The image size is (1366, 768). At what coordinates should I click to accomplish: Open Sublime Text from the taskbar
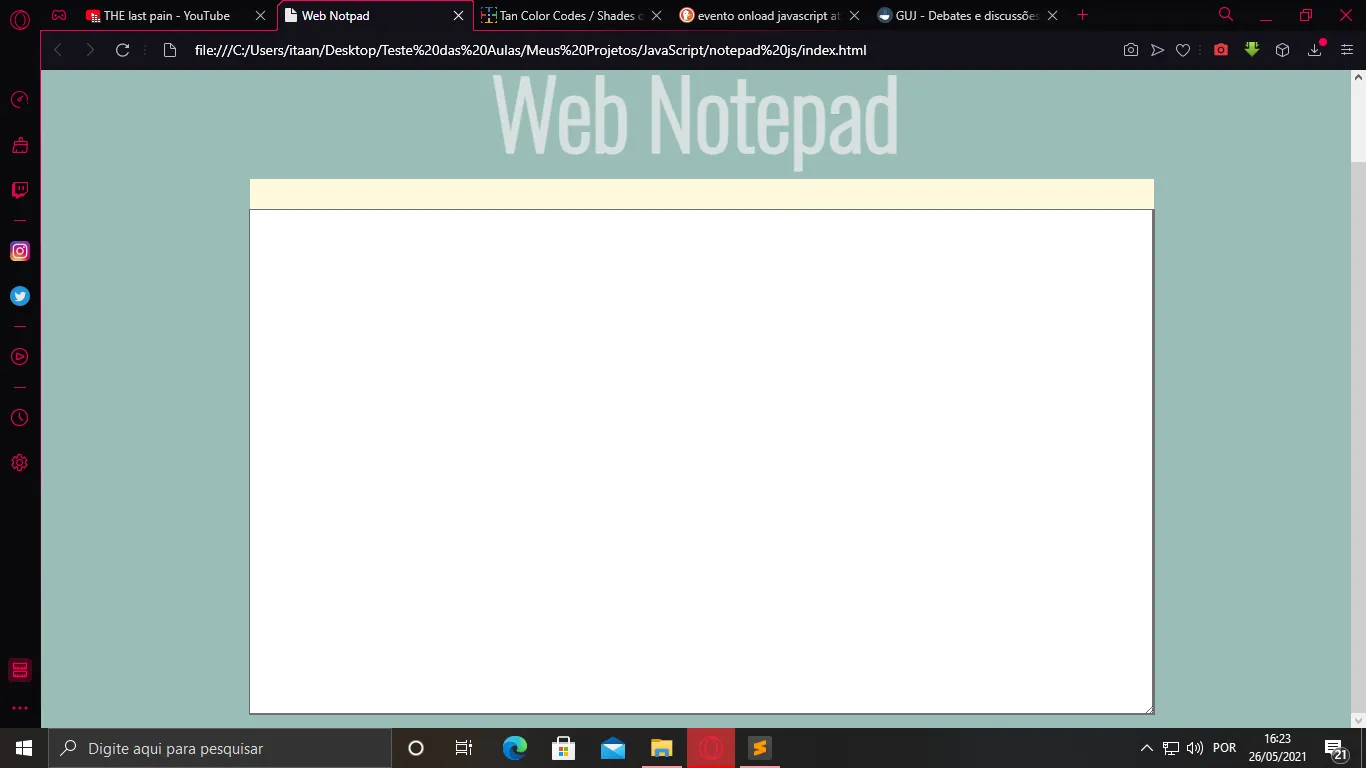[759, 748]
